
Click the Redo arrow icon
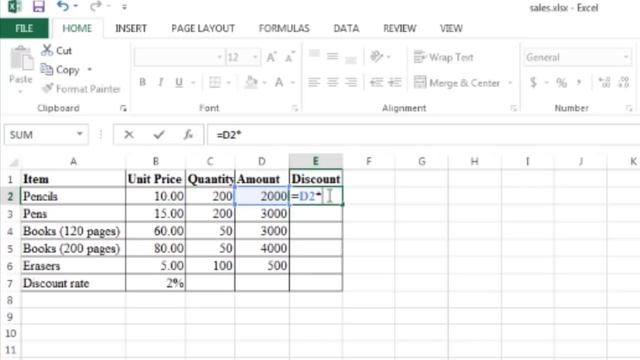tap(96, 6)
